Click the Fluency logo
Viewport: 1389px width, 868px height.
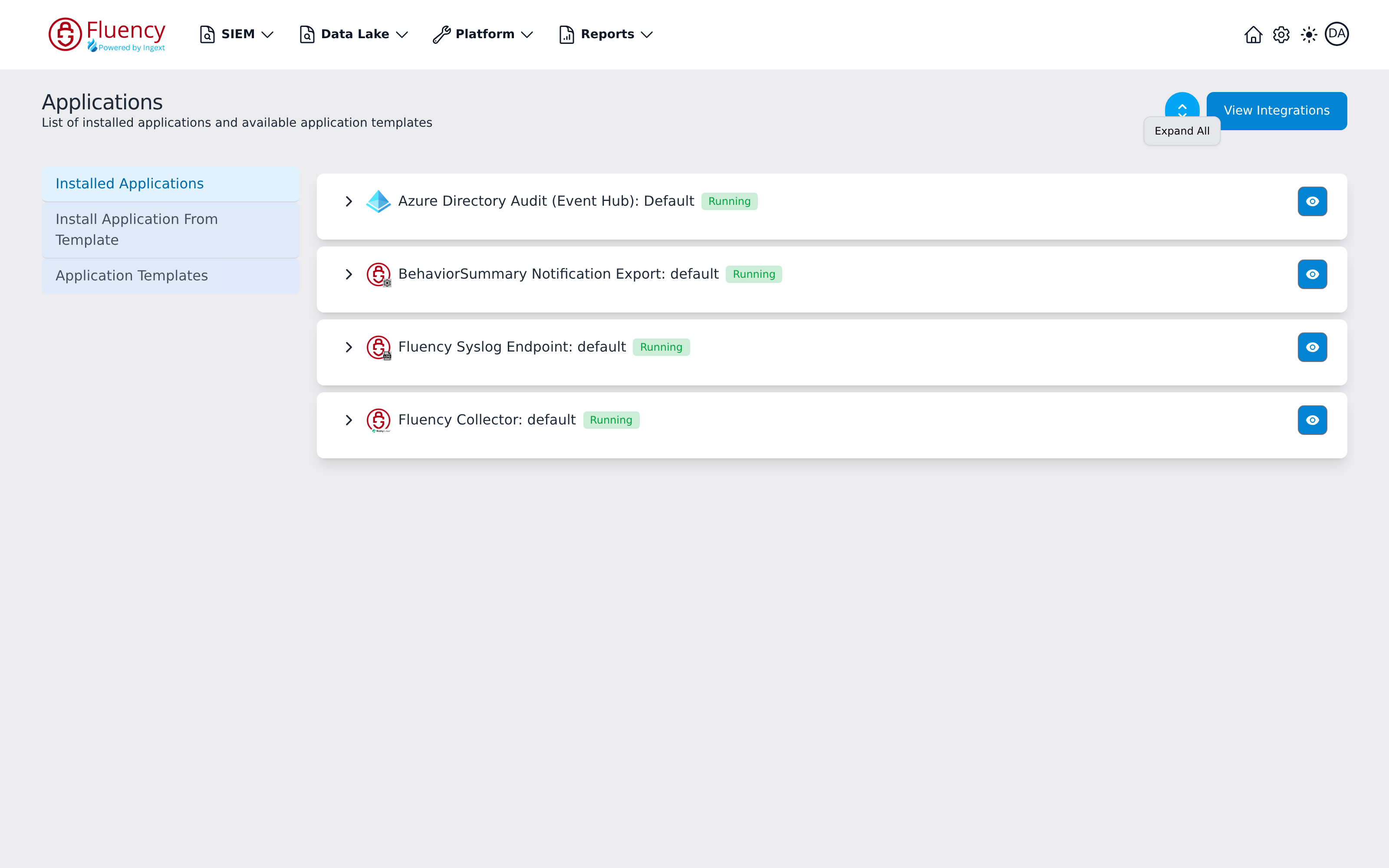pyautogui.click(x=107, y=34)
